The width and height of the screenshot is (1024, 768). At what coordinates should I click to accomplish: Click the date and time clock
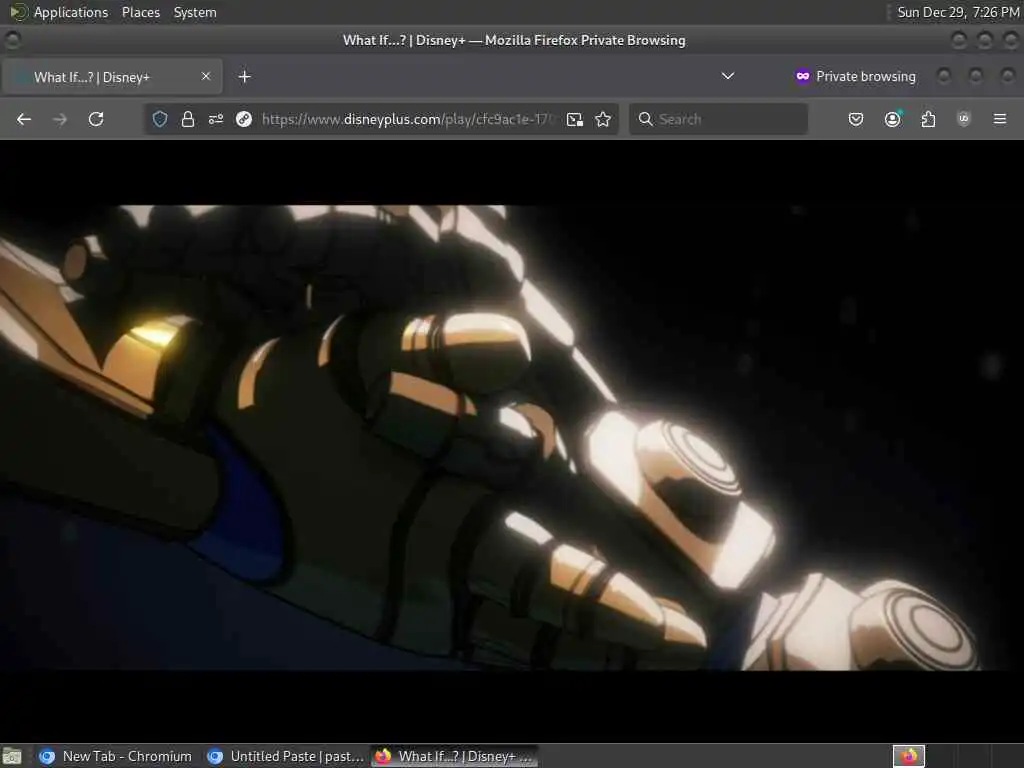coord(958,12)
